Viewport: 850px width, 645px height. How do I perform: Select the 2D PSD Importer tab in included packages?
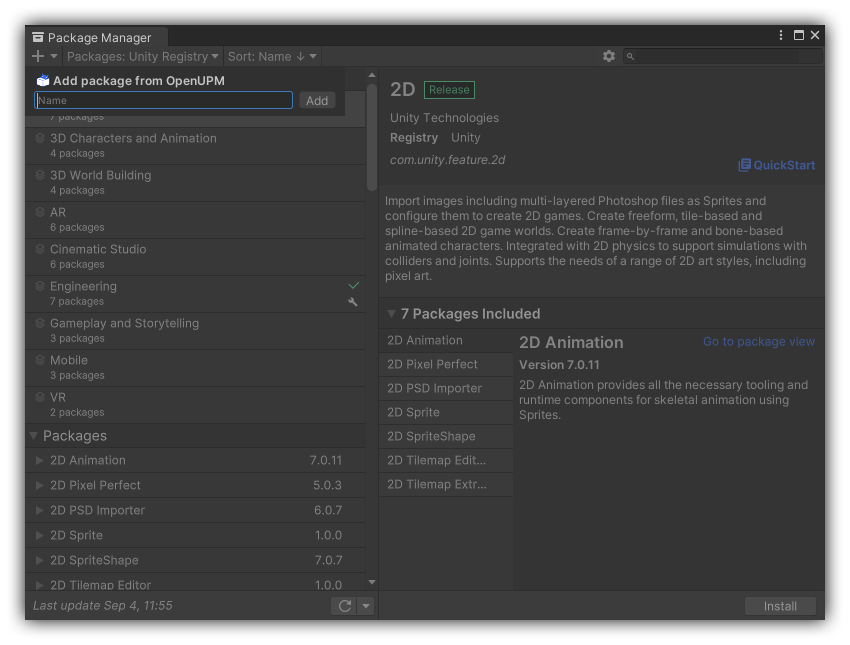[437, 388]
